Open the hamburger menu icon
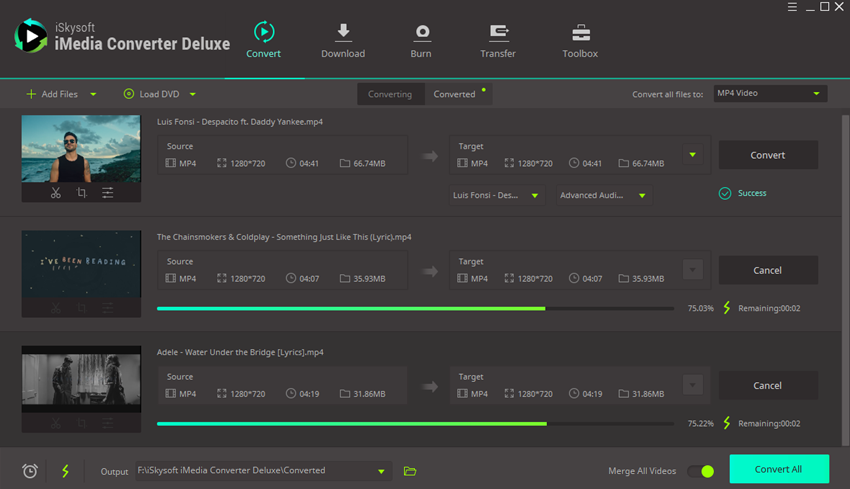This screenshot has width=850, height=489. (x=792, y=7)
